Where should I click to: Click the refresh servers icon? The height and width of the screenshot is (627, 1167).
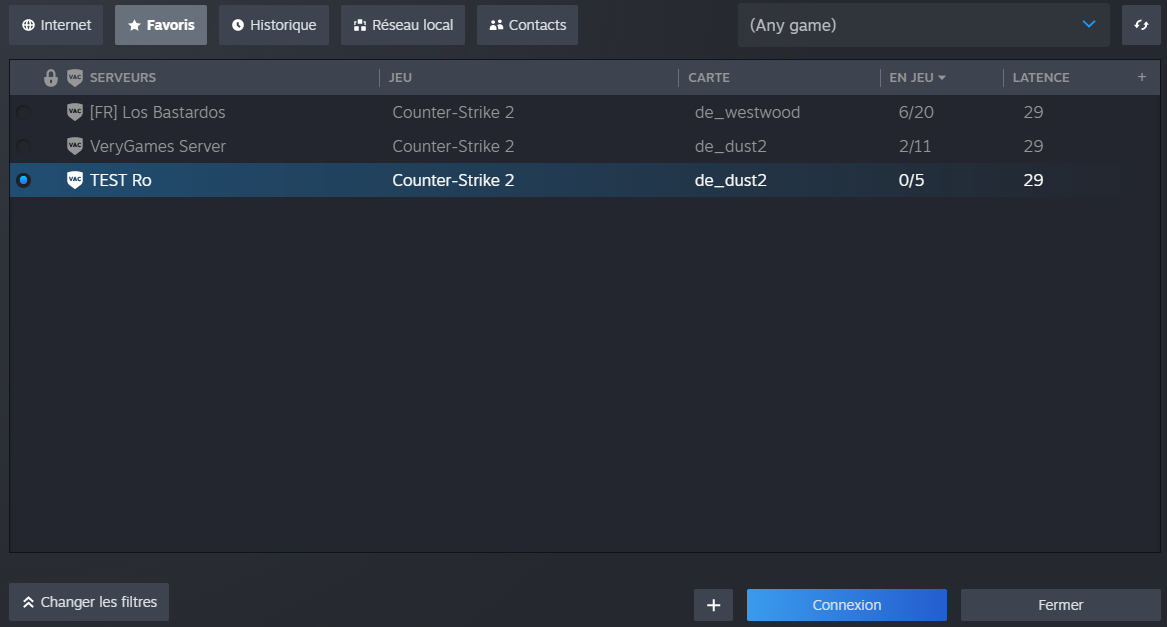1141,24
